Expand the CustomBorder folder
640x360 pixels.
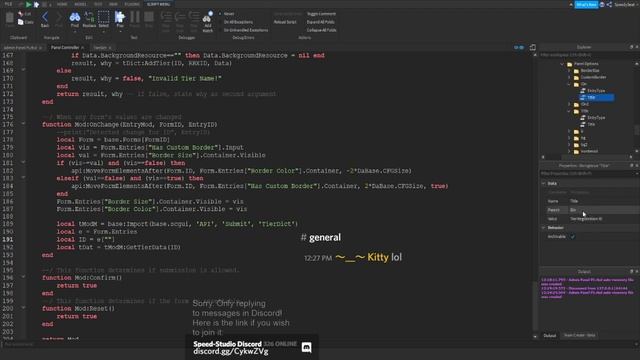click(x=569, y=77)
